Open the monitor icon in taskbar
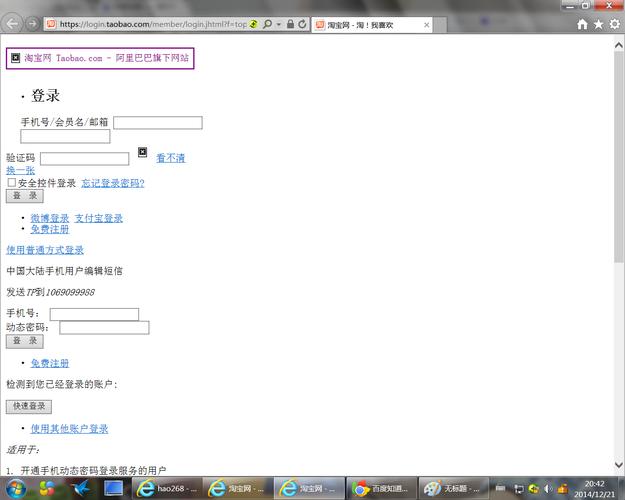625x500 pixels. tap(114, 488)
